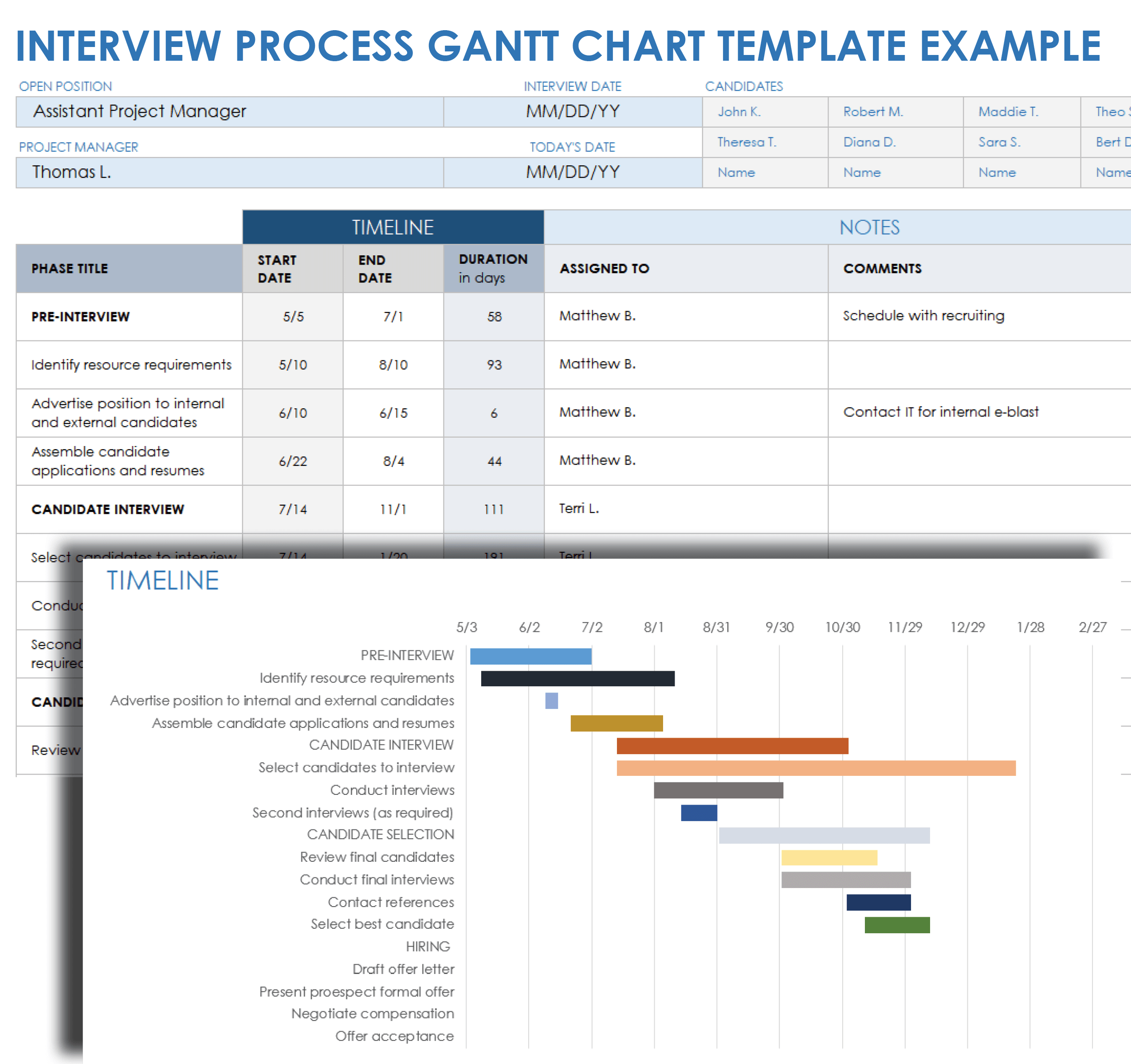Screen dimensions: 1131x1064
Task: Click the 'Contact IT for internal e-blast' comment
Action: click(x=940, y=412)
